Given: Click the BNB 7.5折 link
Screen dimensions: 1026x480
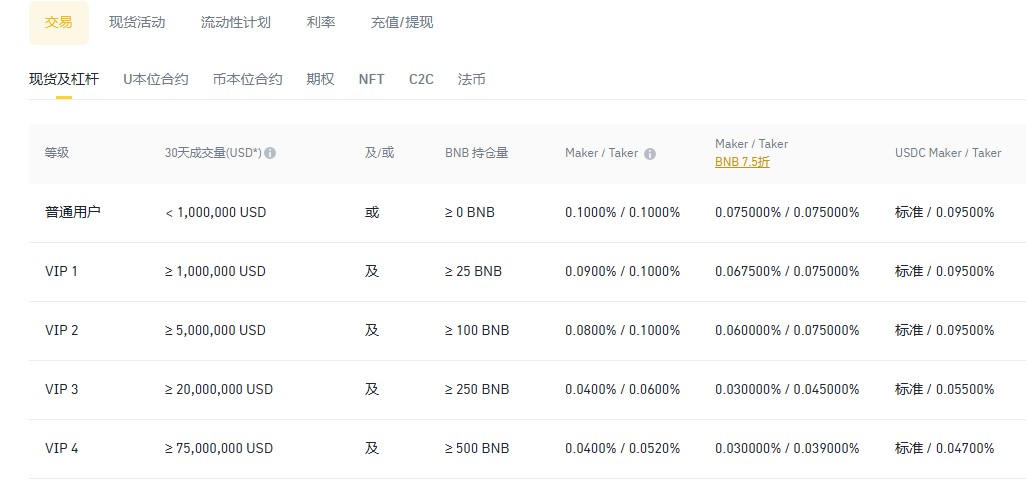Looking at the screenshot, I should 742,162.
